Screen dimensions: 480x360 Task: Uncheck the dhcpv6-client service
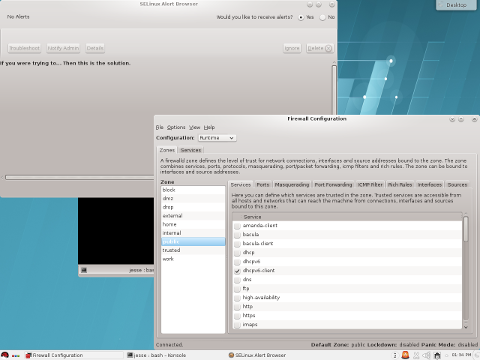[x=237, y=271]
